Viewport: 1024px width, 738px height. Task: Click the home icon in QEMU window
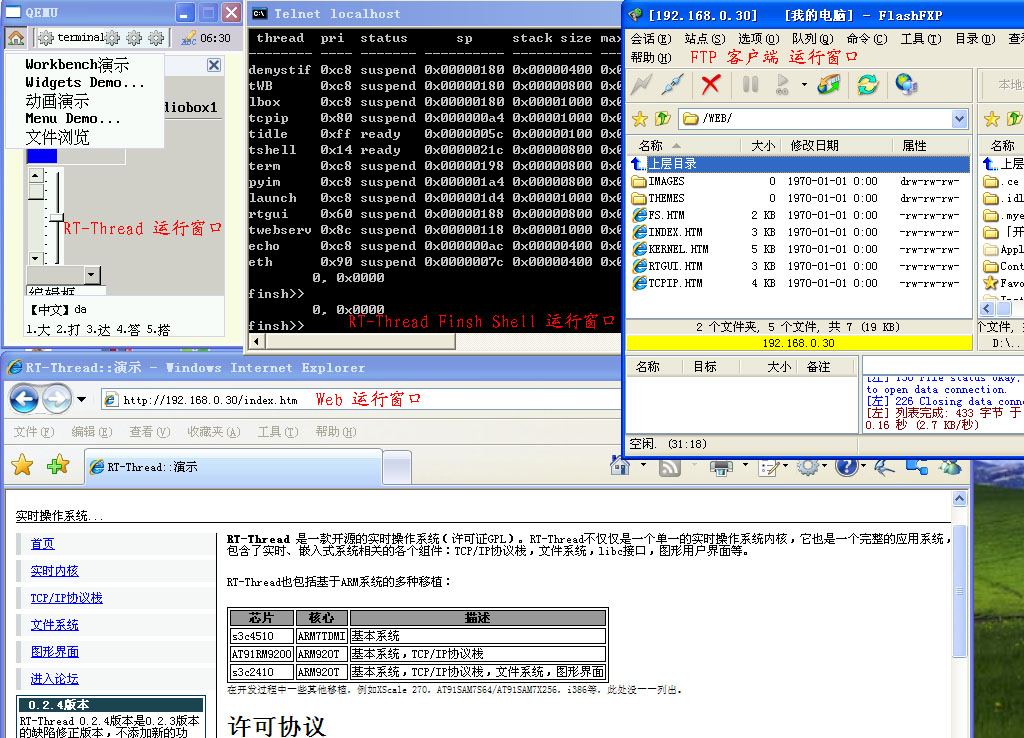click(x=16, y=38)
